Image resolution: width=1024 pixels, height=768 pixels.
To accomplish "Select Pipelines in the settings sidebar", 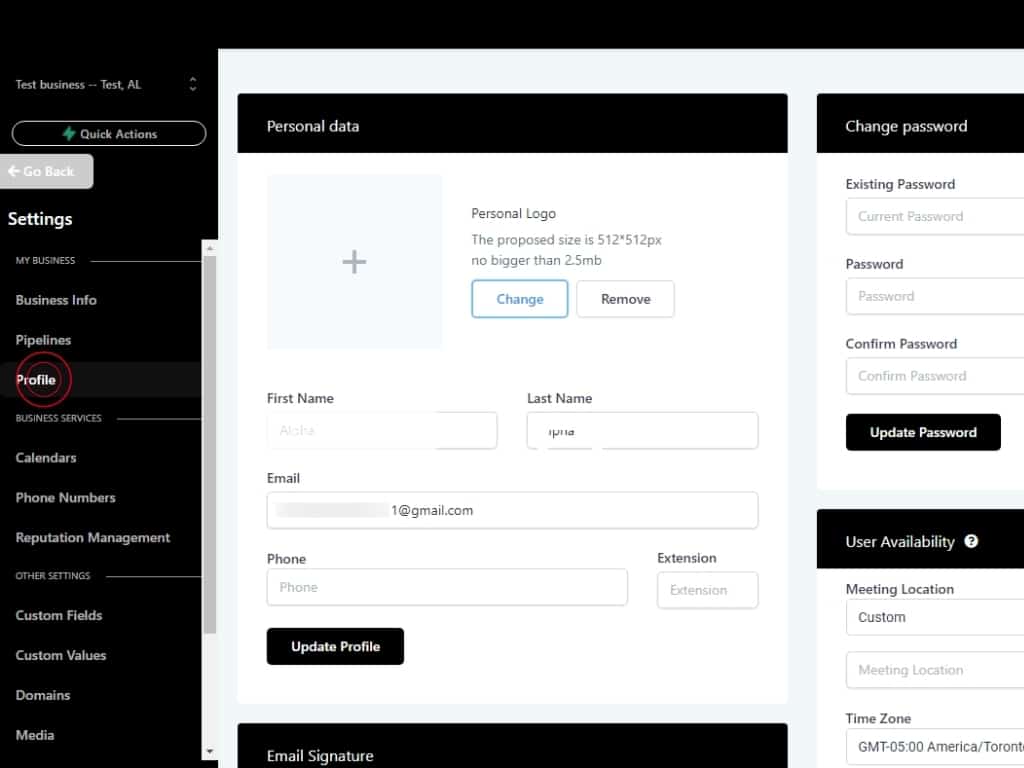I will [x=43, y=340].
